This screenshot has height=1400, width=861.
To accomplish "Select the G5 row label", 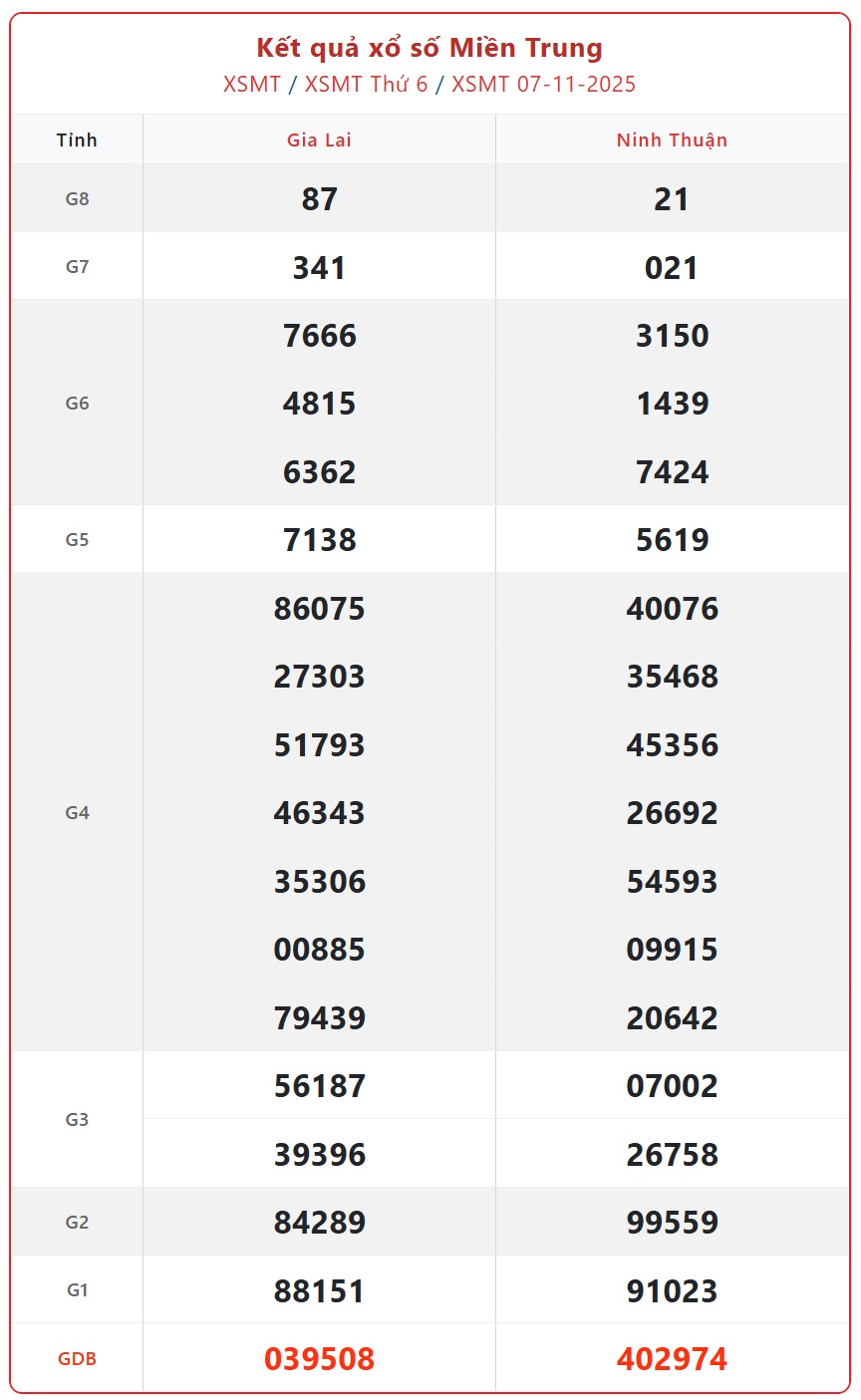I will (77, 540).
